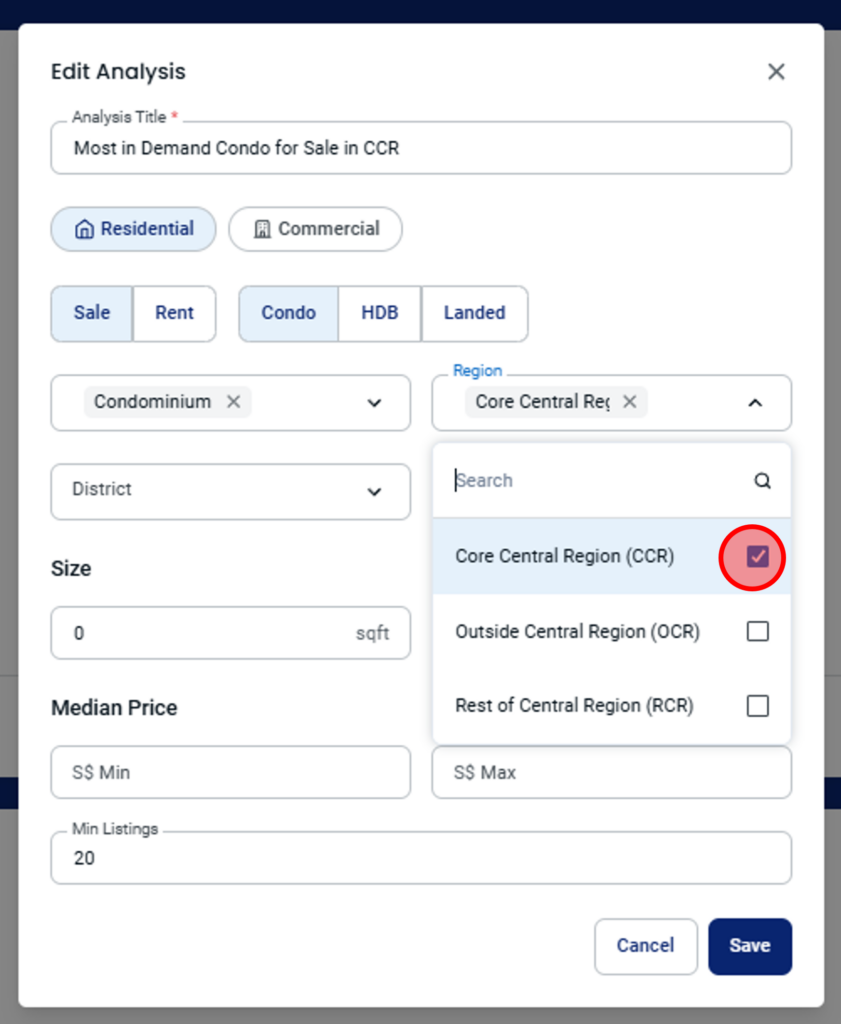Uncheck Core Central Region (CCR) checkbox
The width and height of the screenshot is (841, 1024).
(757, 556)
